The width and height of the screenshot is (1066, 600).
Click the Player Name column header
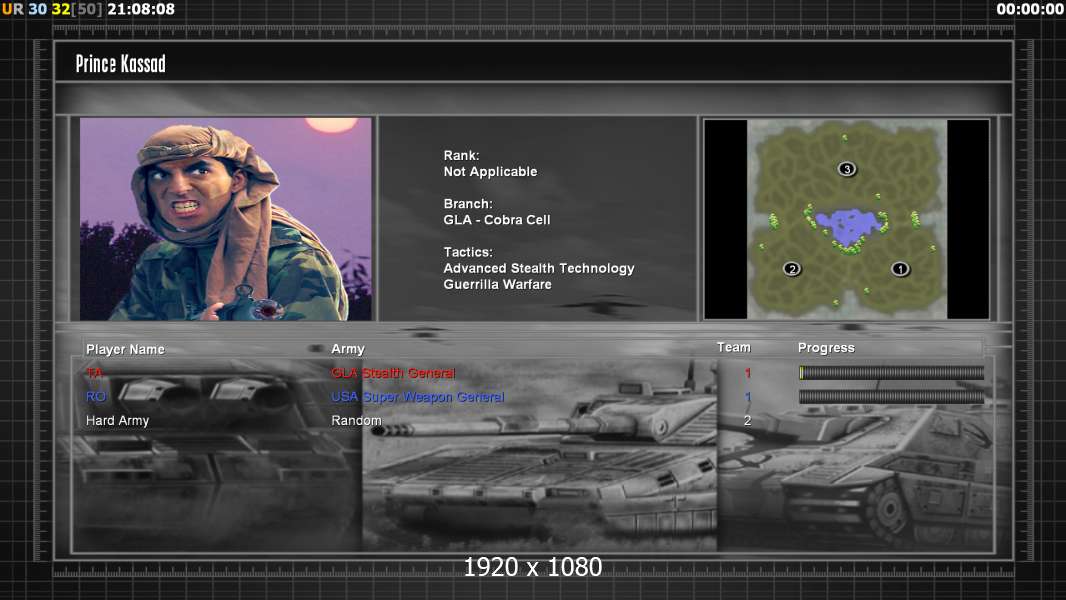pyautogui.click(x=125, y=349)
